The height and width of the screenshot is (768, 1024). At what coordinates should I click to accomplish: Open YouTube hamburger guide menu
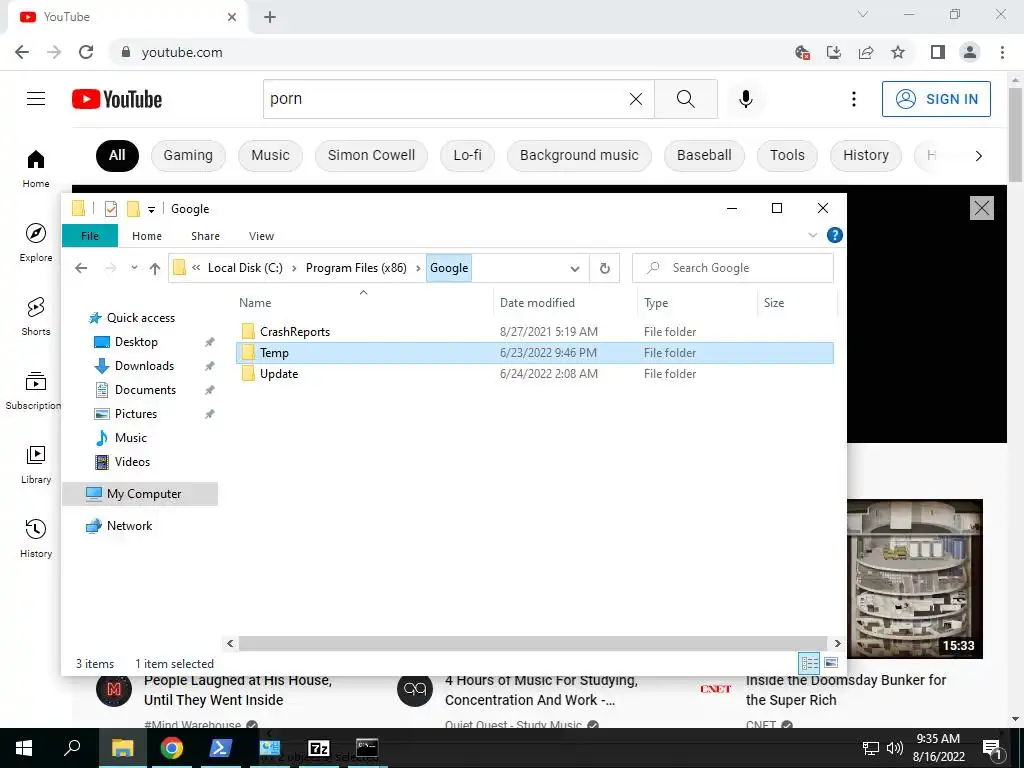36,99
